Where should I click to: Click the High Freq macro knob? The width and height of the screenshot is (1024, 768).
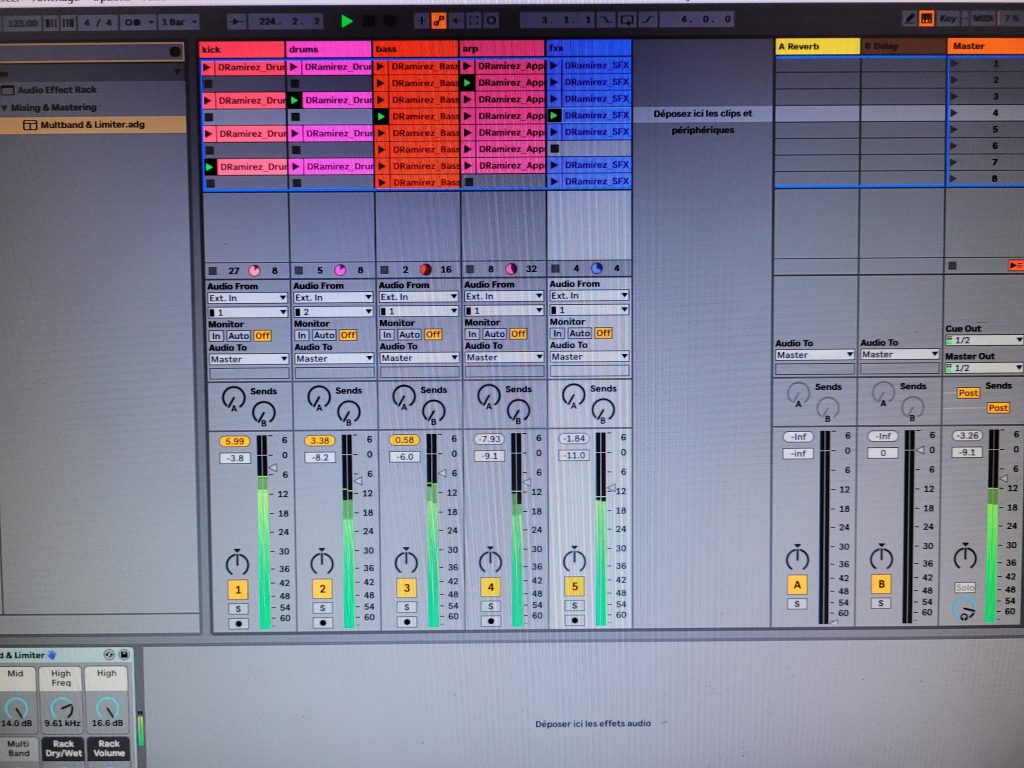(61, 707)
